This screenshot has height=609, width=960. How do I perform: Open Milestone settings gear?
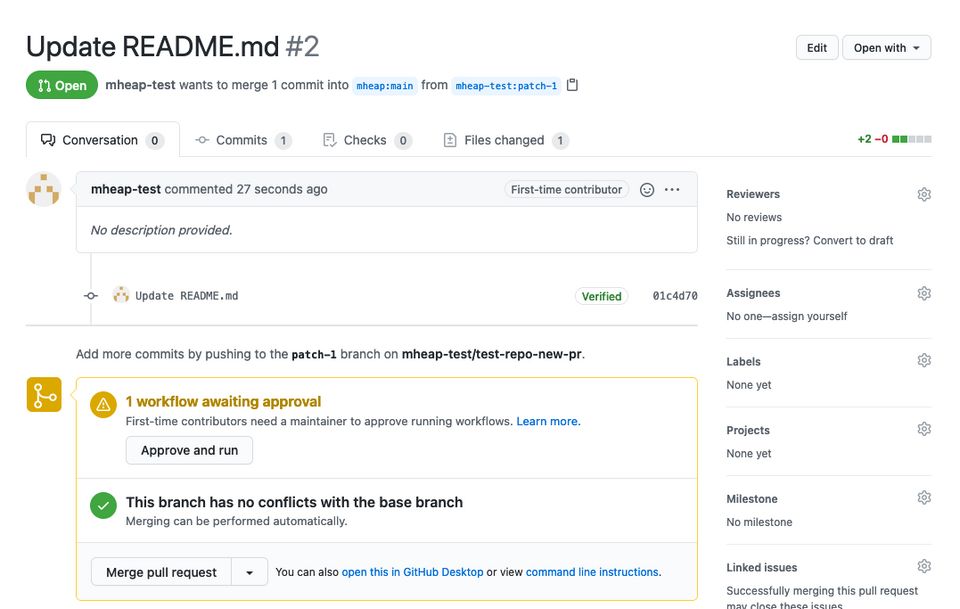924,498
